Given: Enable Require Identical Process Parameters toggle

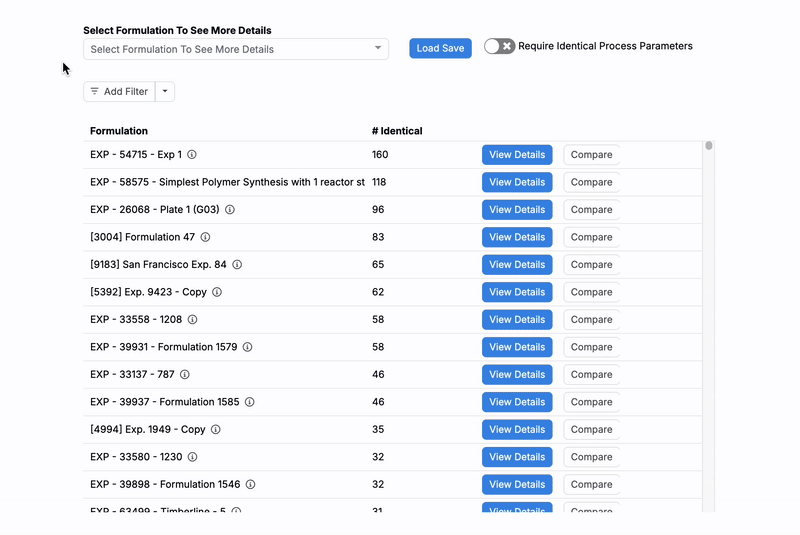Looking at the screenshot, I should tap(499, 46).
